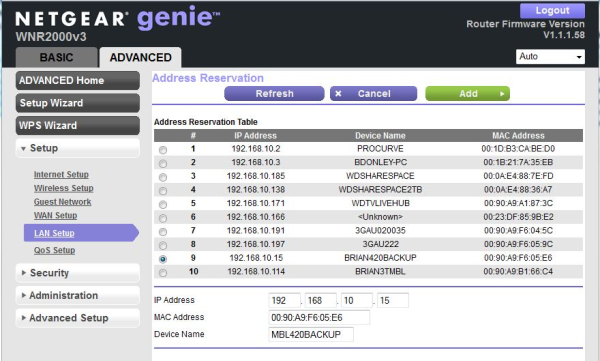
Task: Click the first IP octet field 192
Action: click(284, 301)
